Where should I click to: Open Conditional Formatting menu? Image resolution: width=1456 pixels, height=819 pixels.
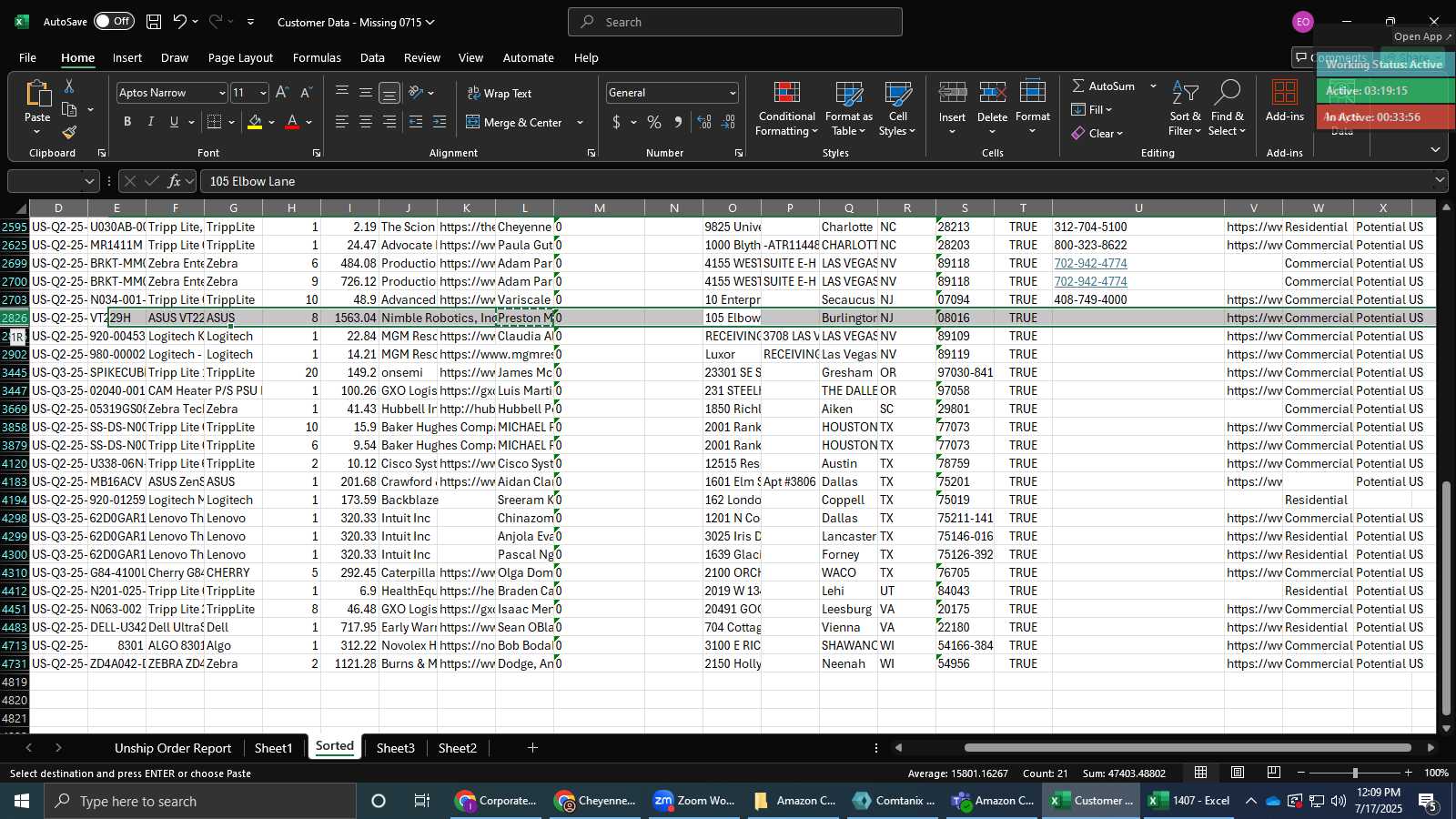[x=786, y=109]
